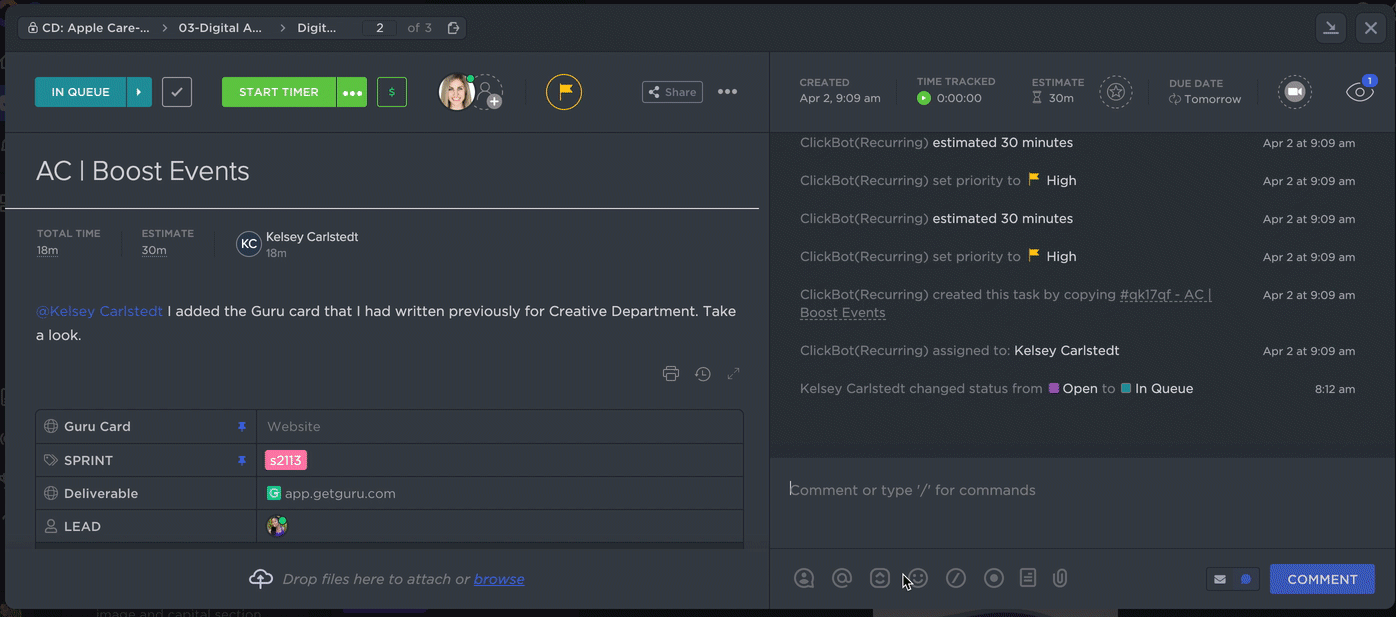This screenshot has width=1396, height=617.
Task: Toggle email notification option beside Comment button
Action: 1220,579
